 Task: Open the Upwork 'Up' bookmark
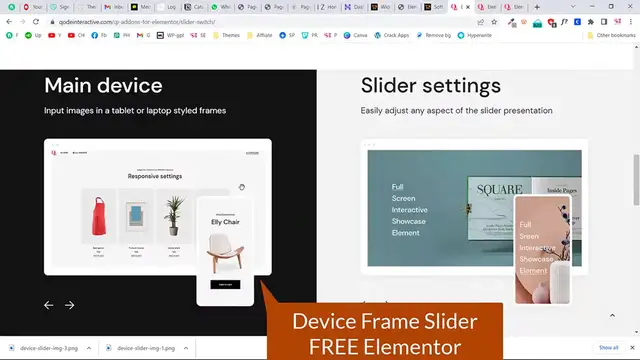[33, 36]
